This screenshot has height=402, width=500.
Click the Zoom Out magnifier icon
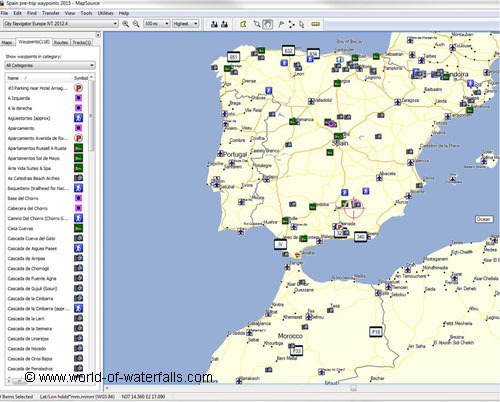click(136, 24)
